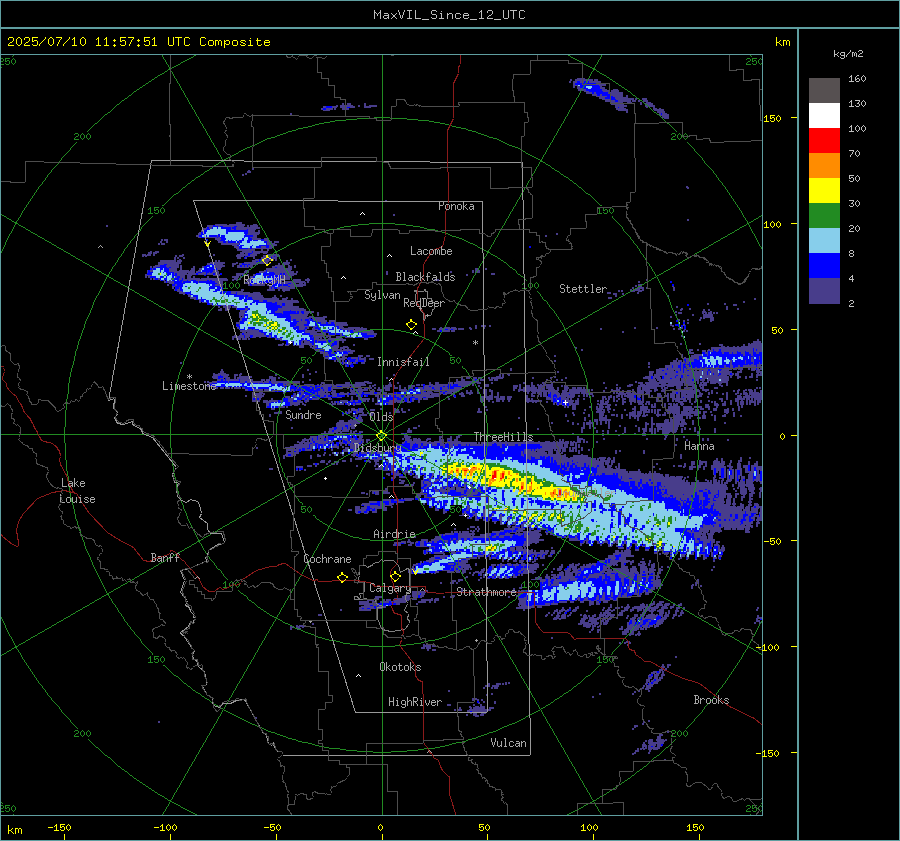
Task: Click the Lake Louise label
Action: (77, 491)
